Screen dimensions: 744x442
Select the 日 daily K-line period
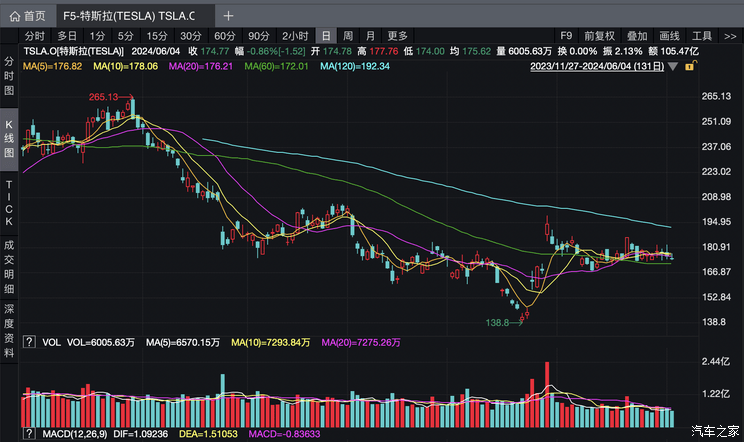point(326,36)
